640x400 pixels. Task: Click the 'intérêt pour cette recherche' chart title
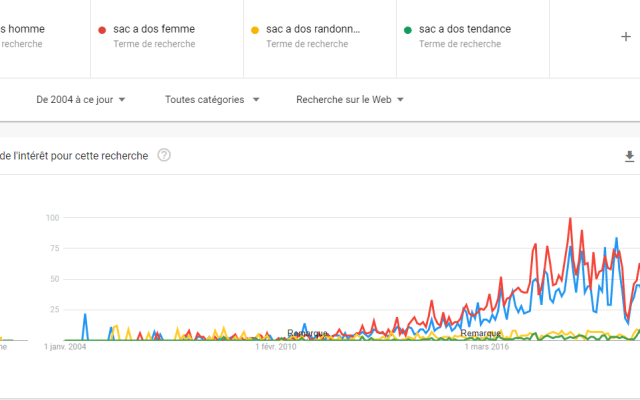(80, 155)
